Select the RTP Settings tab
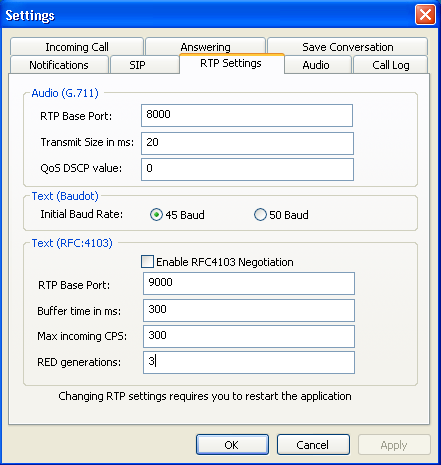Image resolution: width=441 pixels, height=465 pixels. click(x=231, y=63)
